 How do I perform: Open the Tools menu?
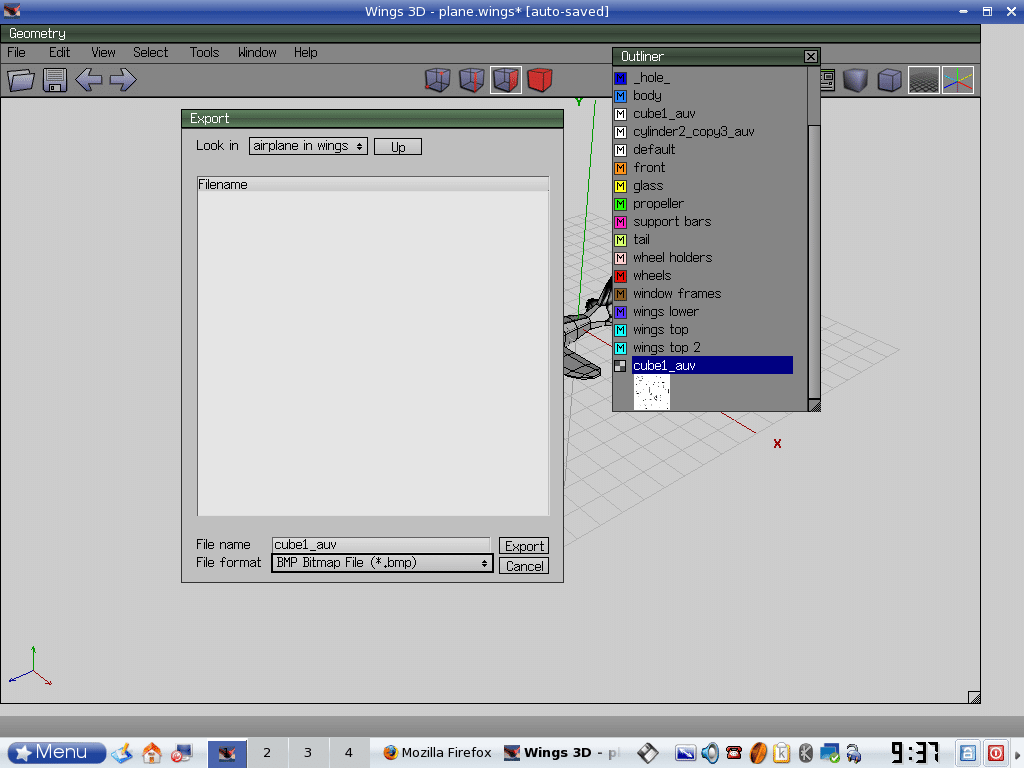pyautogui.click(x=204, y=52)
